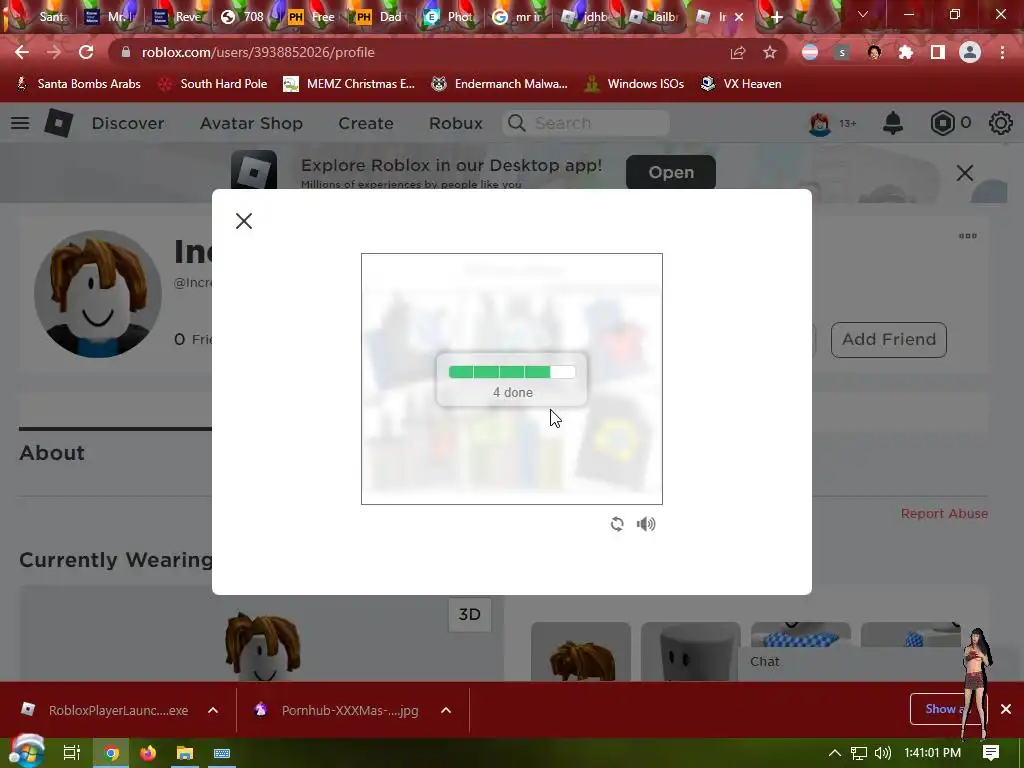
Task: Expand the jpg download options chevron
Action: pyautogui.click(x=446, y=710)
